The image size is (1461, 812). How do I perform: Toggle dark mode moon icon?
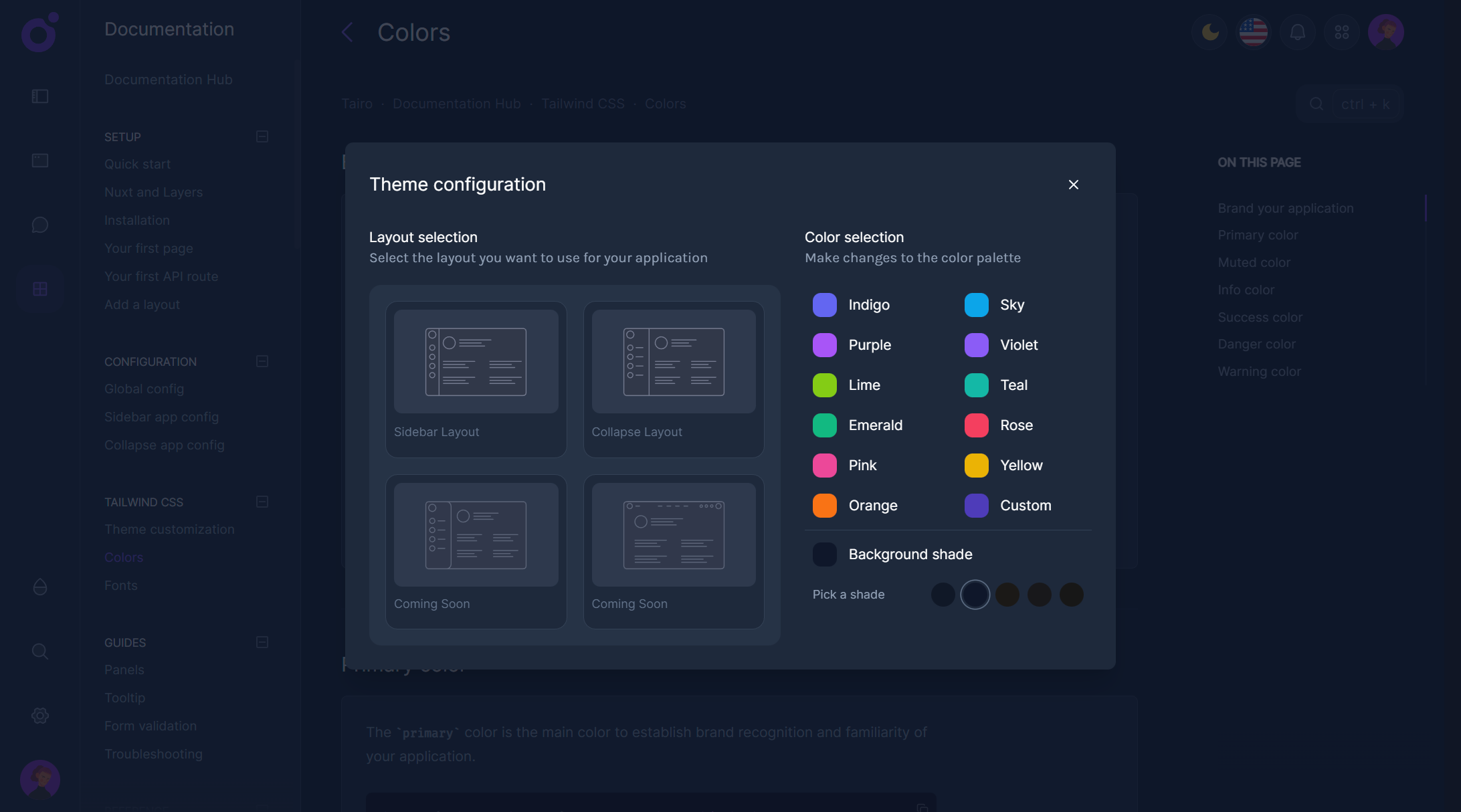point(1209,32)
